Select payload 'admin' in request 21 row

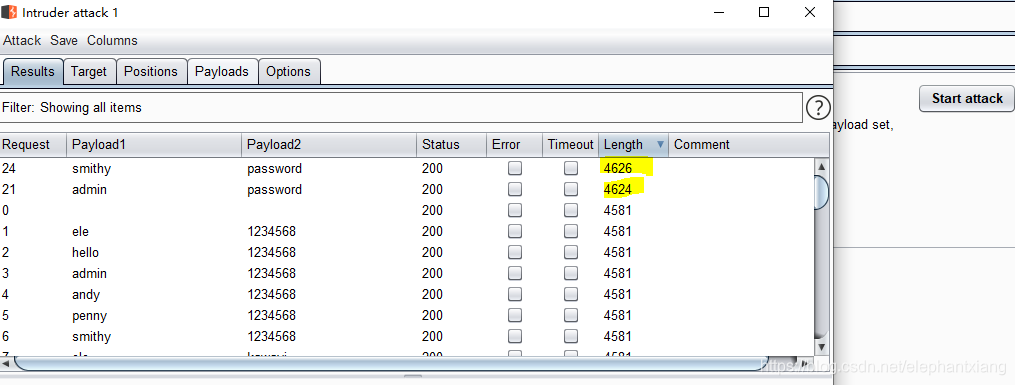coord(89,190)
